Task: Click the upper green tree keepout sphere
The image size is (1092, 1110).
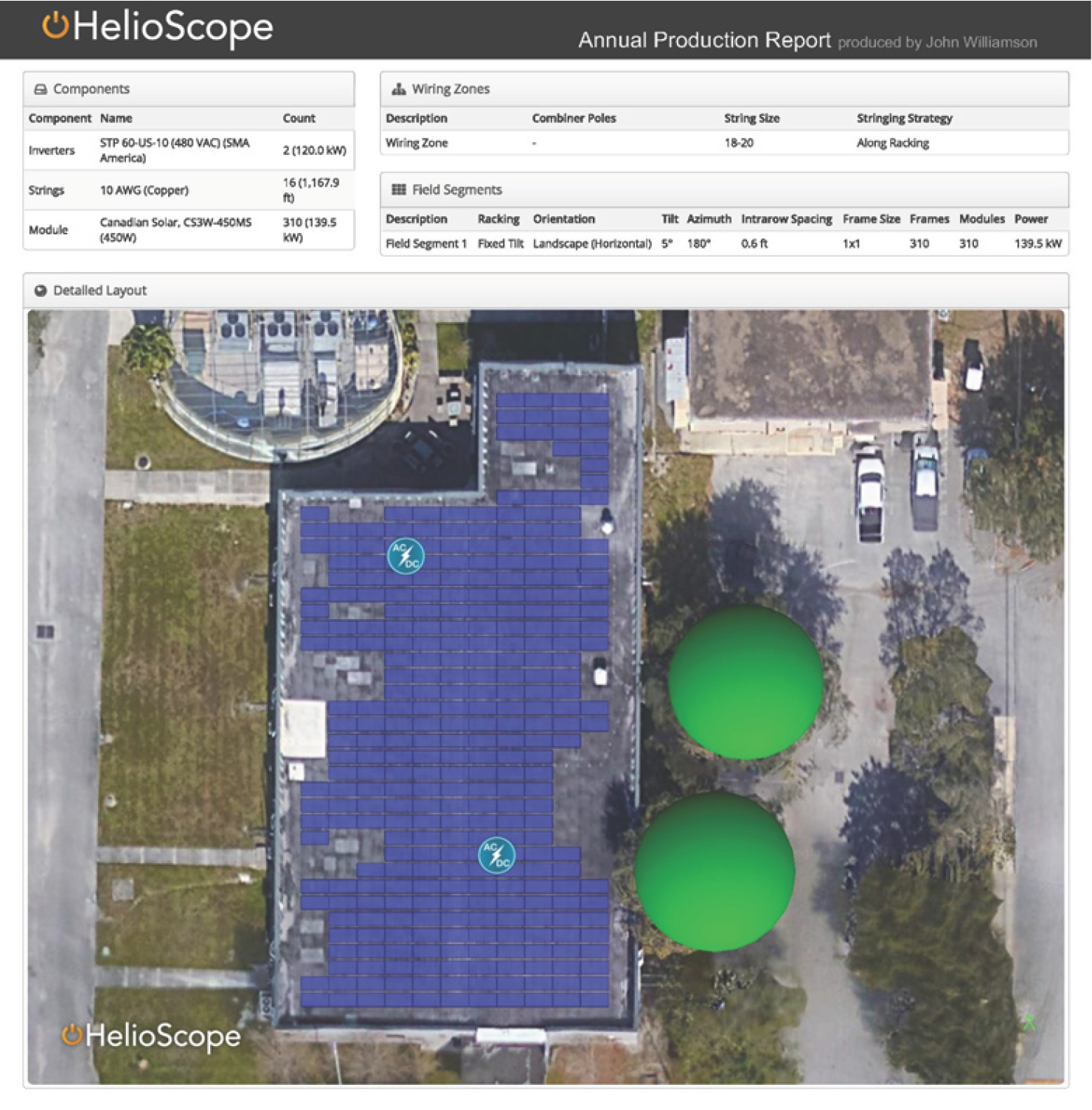Action: (746, 683)
